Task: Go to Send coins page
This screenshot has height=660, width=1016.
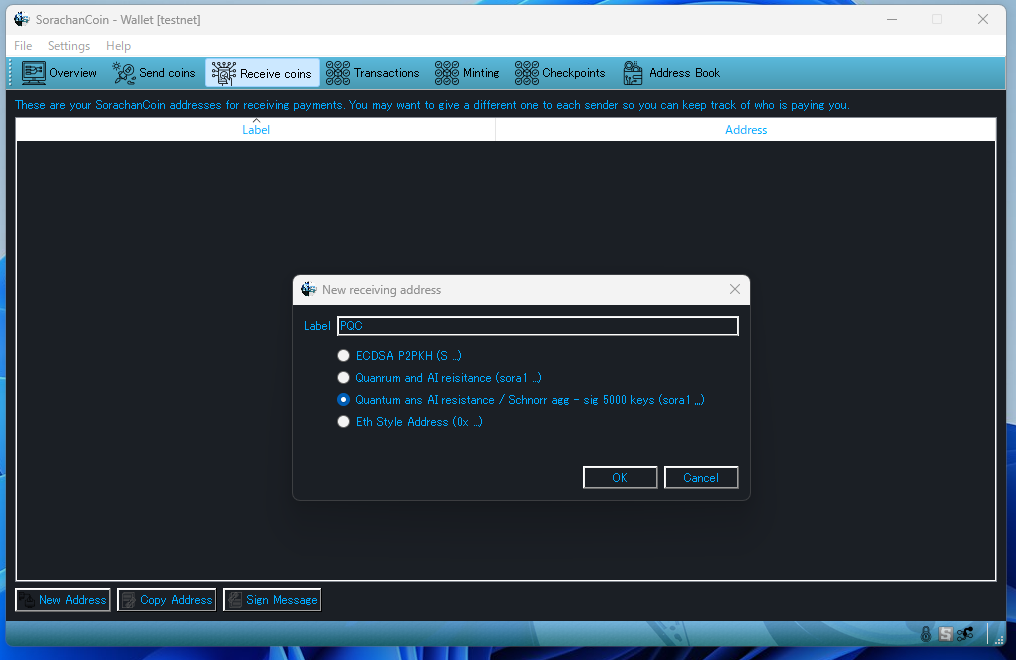Action: coord(154,73)
